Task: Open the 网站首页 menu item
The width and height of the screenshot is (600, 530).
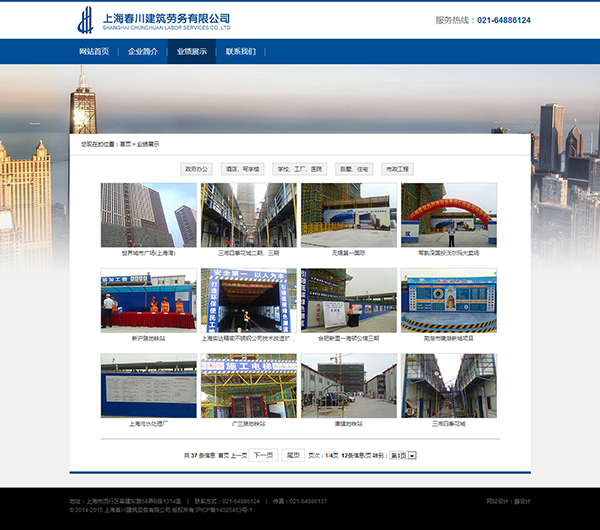Action: 94,52
